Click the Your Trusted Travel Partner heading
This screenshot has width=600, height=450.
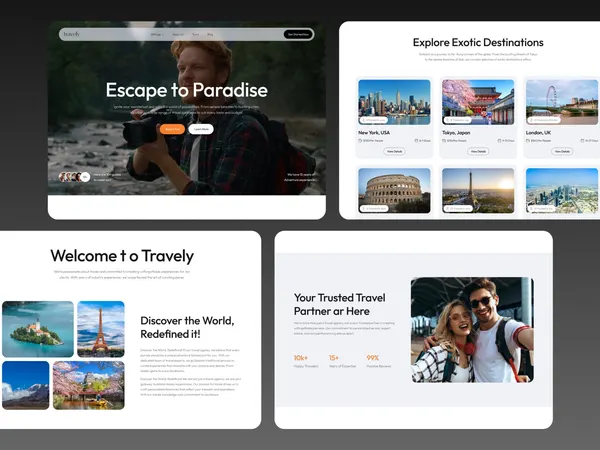pyautogui.click(x=340, y=305)
